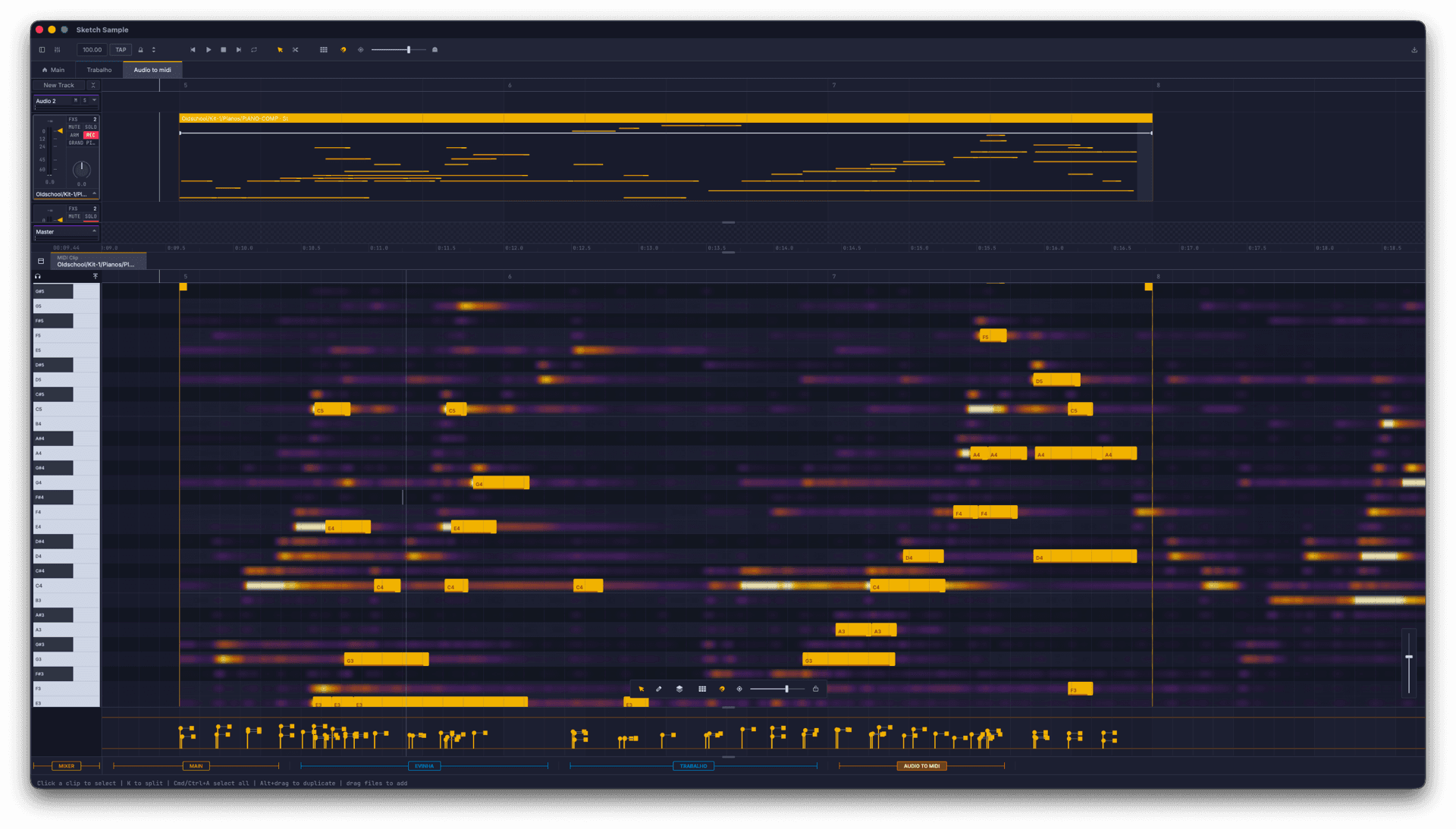This screenshot has width=1456, height=829.
Task: Click the follow-playhead target icon in the top toolbar
Action: pyautogui.click(x=361, y=50)
